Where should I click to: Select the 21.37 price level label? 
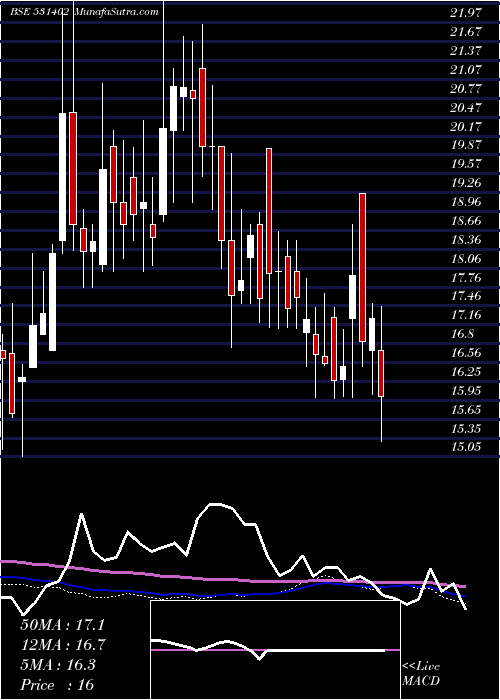466,51
